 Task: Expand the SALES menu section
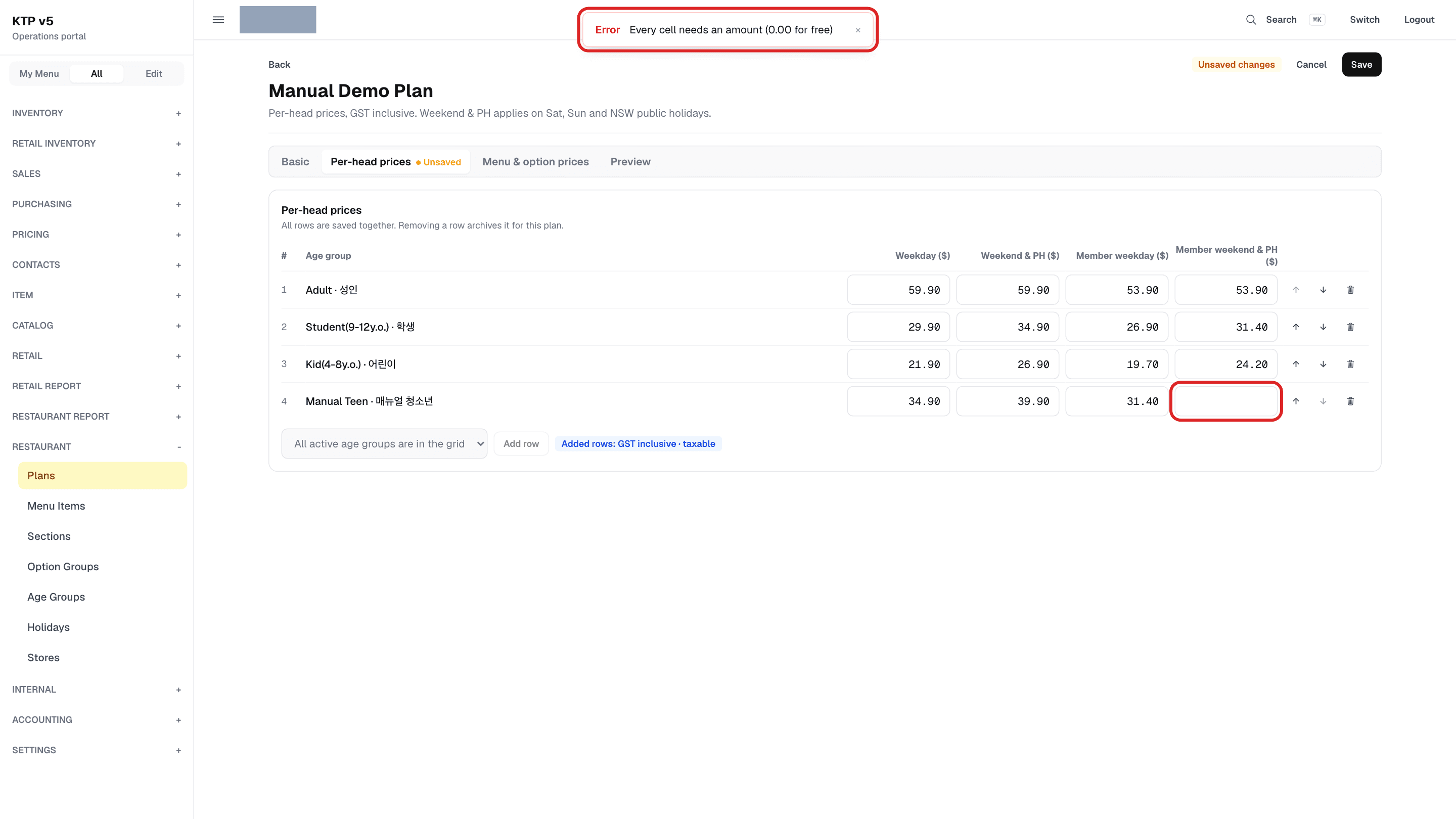(97, 173)
